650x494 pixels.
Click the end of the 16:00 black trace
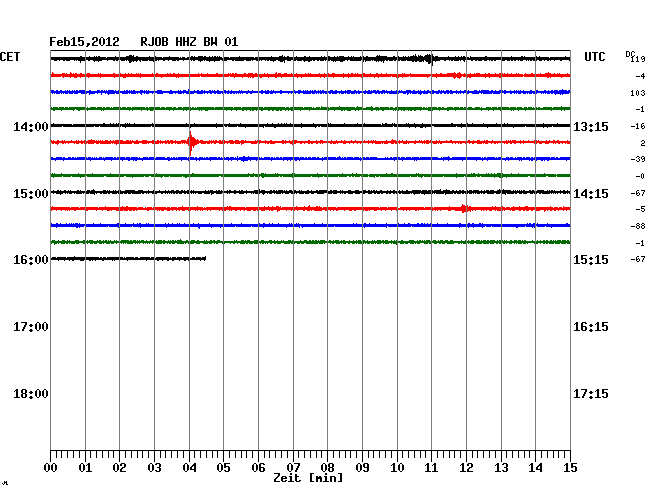(x=205, y=259)
